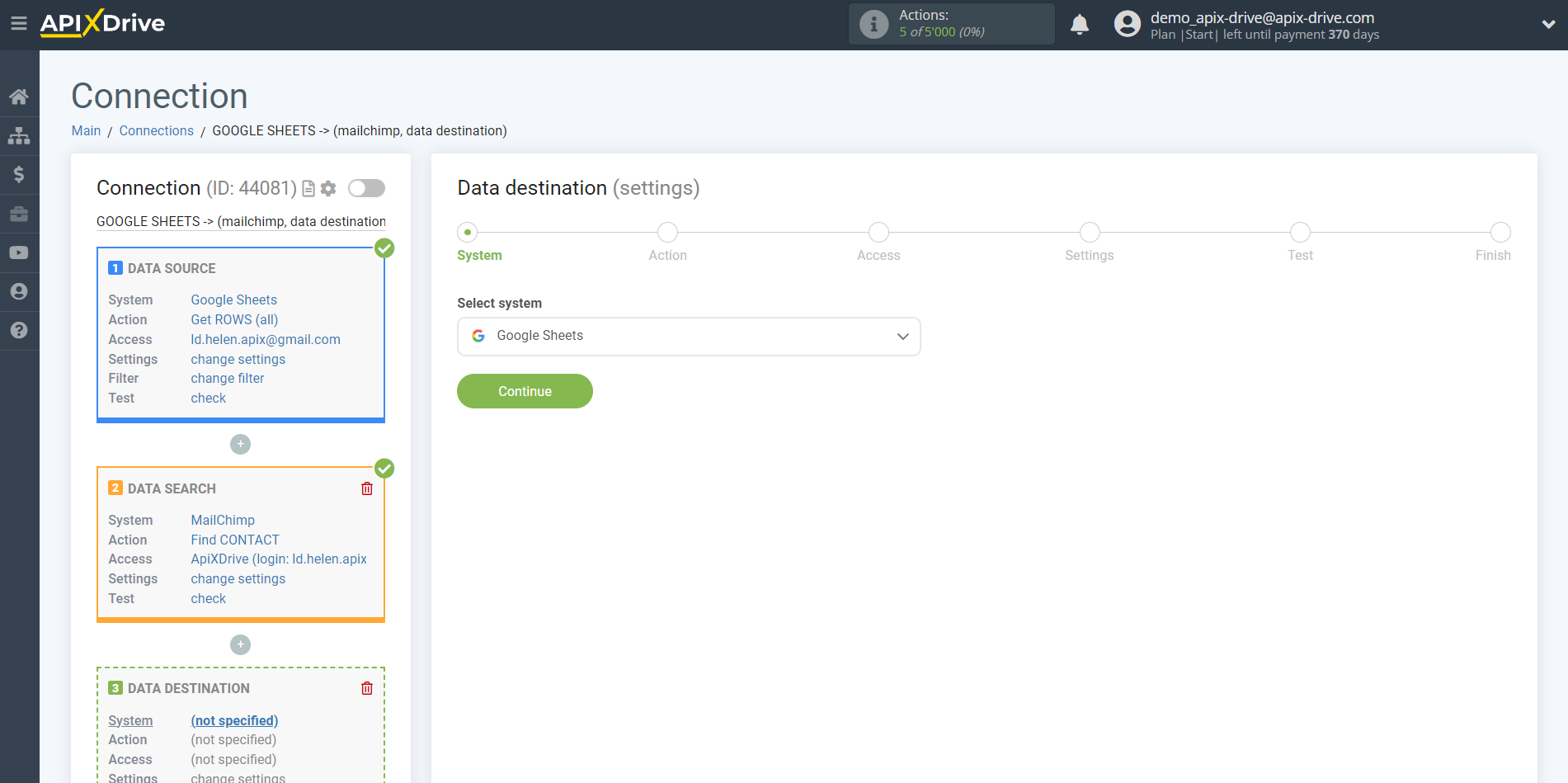The image size is (1568, 783).
Task: Click change settings in Data Source
Action: coord(238,359)
